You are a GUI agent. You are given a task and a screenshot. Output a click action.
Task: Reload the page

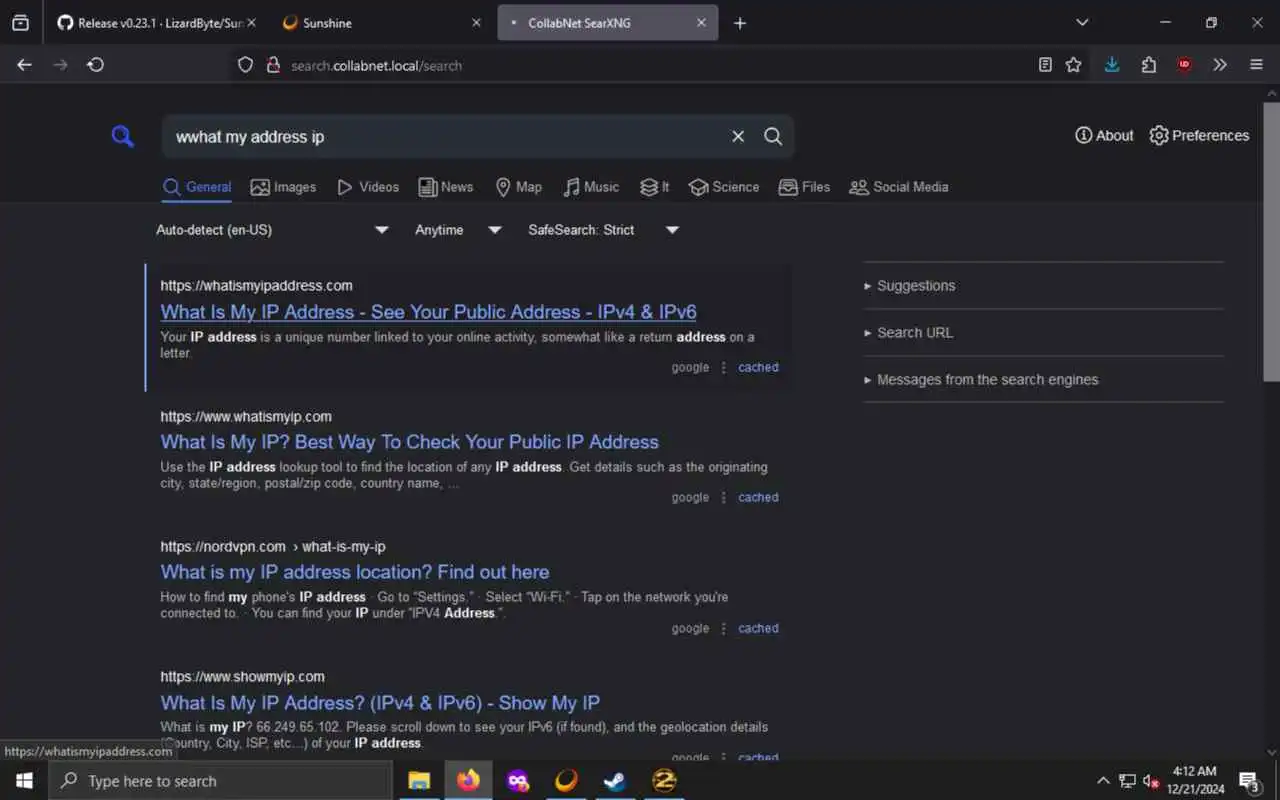click(x=95, y=65)
